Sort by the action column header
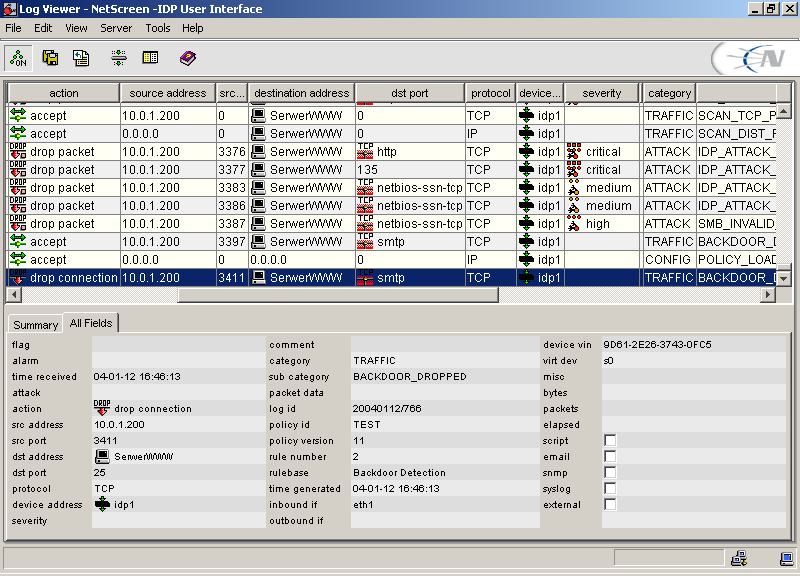The width and height of the screenshot is (800, 576). pyautogui.click(x=64, y=93)
